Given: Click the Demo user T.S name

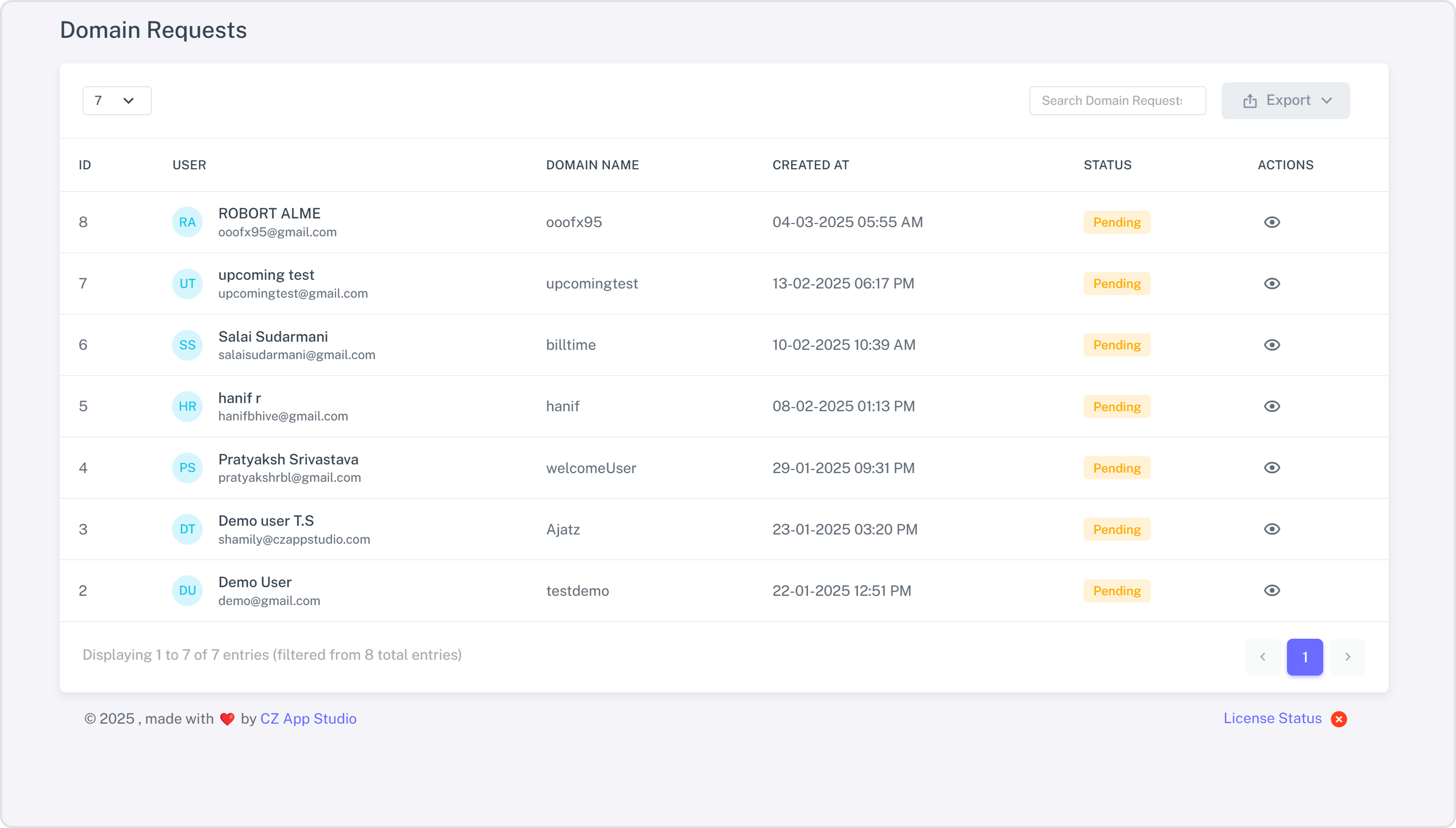Looking at the screenshot, I should [266, 521].
